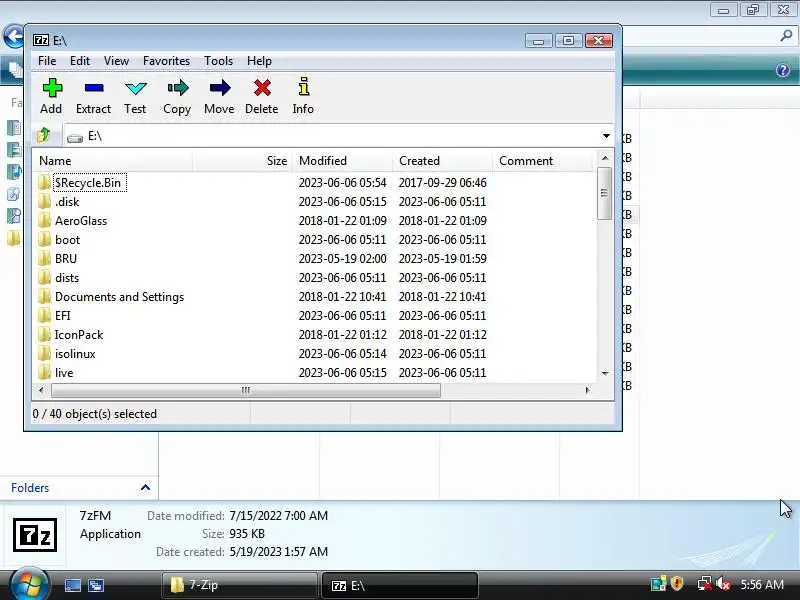Viewport: 800px width, 600px height.
Task: Expand the address bar path dropdown
Action: pos(606,136)
